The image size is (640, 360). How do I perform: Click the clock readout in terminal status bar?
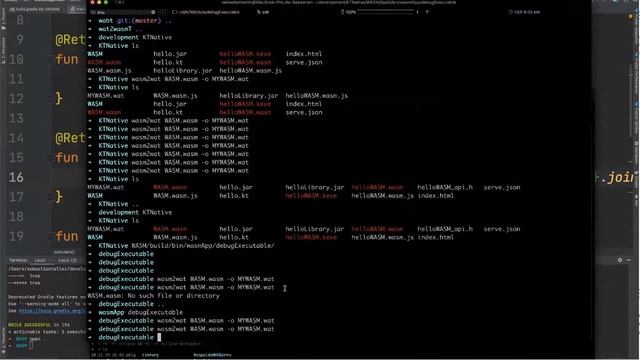524,12
